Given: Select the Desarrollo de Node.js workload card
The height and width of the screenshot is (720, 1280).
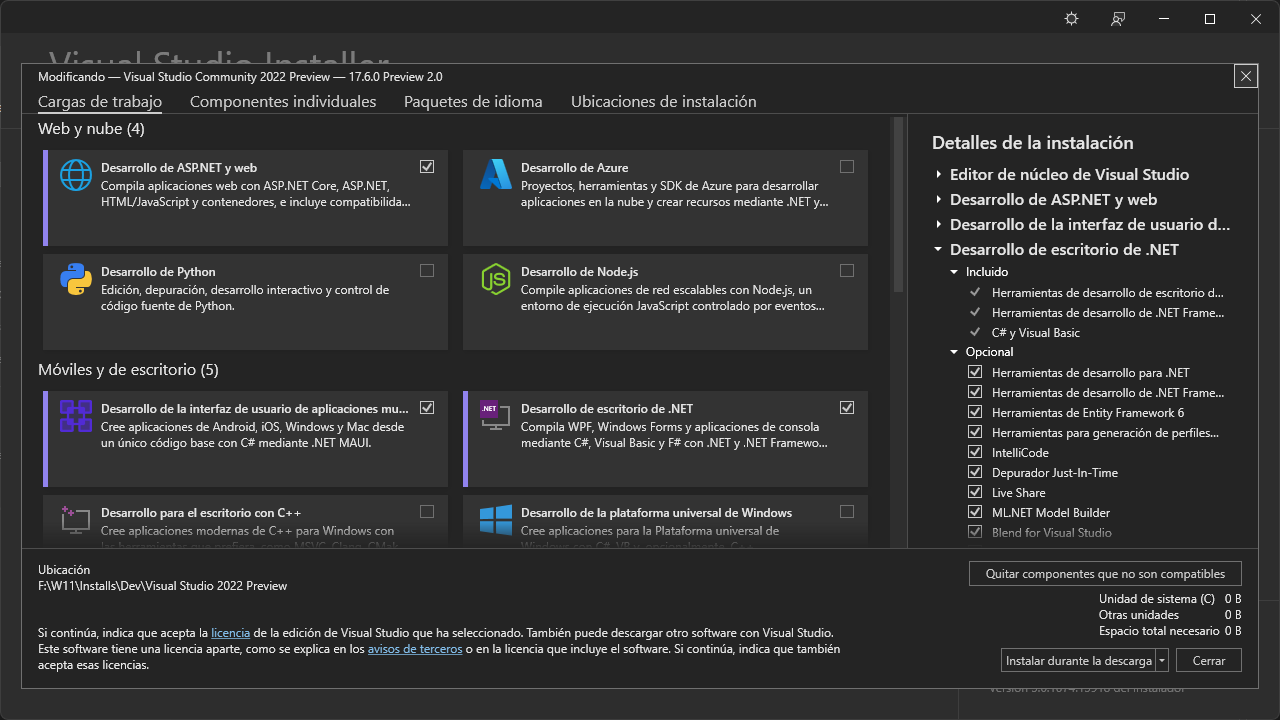Looking at the screenshot, I should point(665,302).
